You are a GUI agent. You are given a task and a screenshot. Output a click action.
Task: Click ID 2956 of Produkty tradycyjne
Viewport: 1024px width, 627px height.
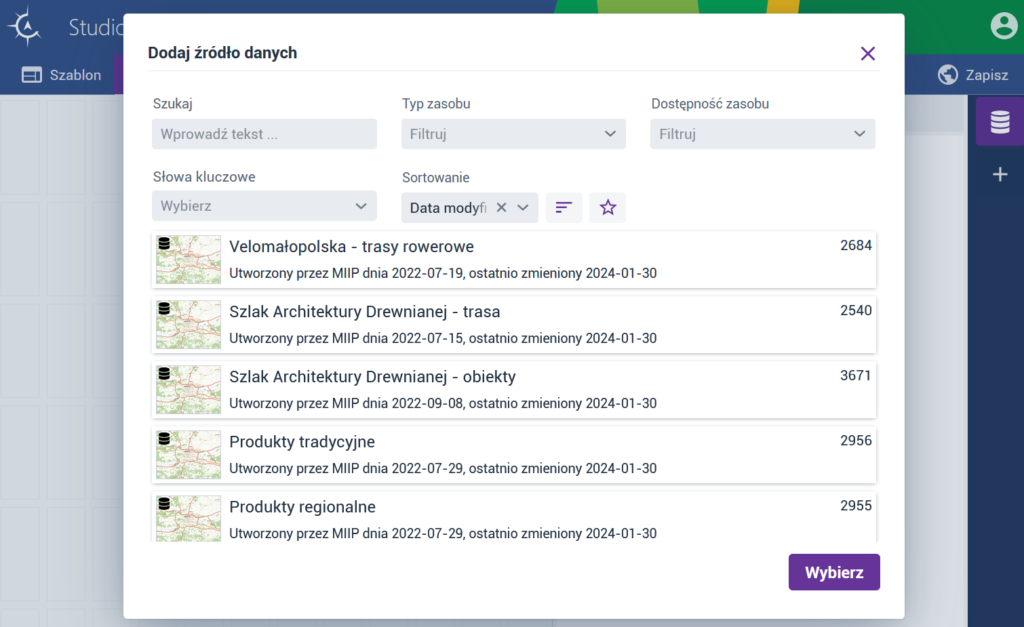pos(856,441)
